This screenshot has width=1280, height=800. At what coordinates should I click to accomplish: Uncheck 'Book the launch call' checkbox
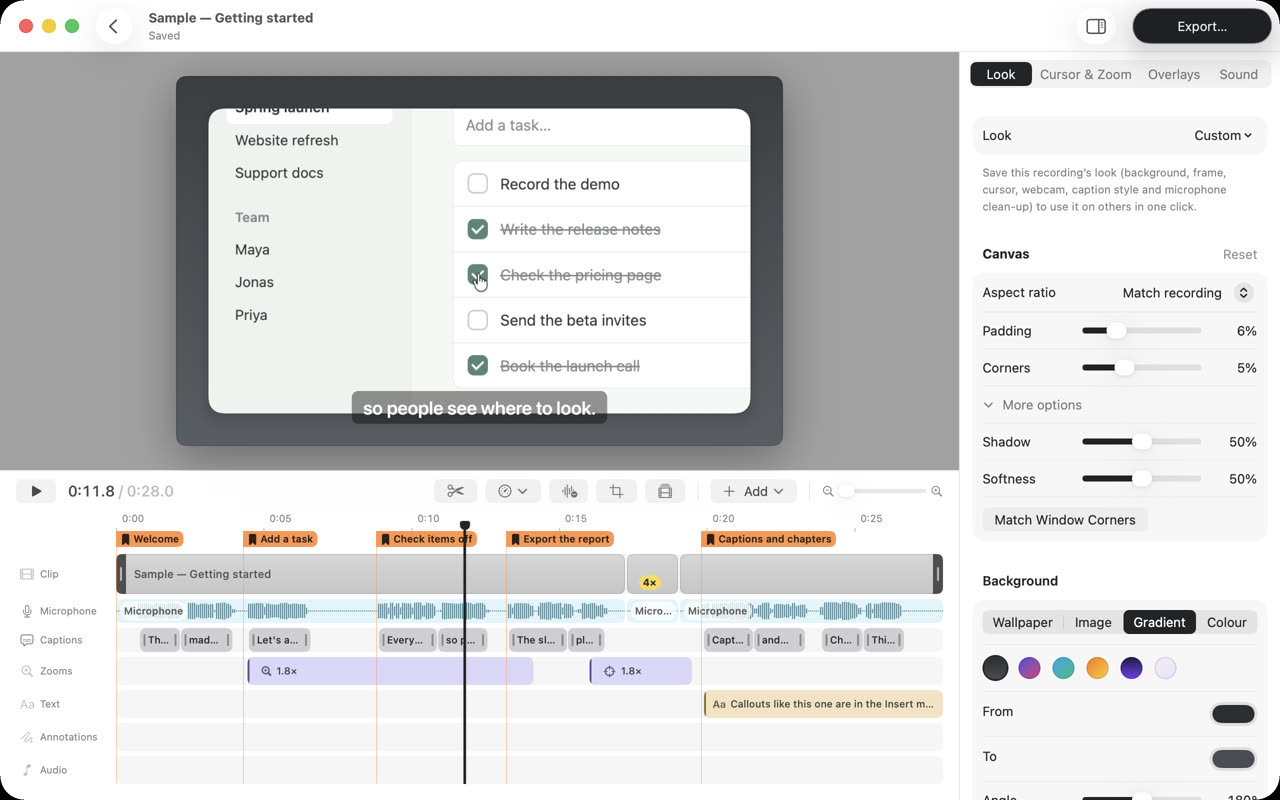click(x=478, y=366)
